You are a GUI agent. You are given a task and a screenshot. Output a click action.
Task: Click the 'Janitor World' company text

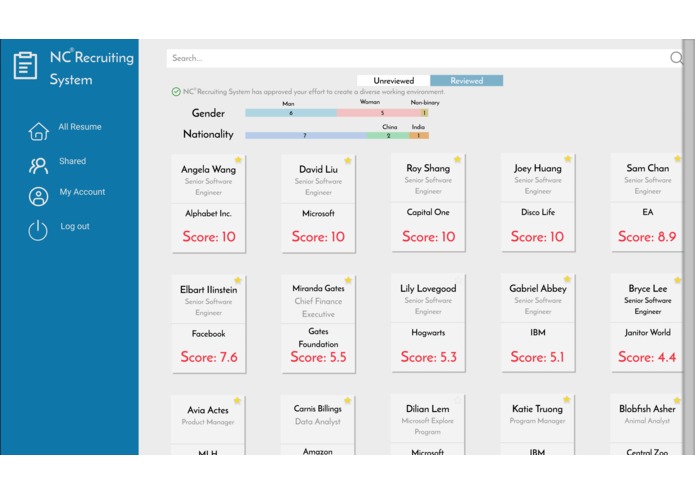pyautogui.click(x=648, y=332)
